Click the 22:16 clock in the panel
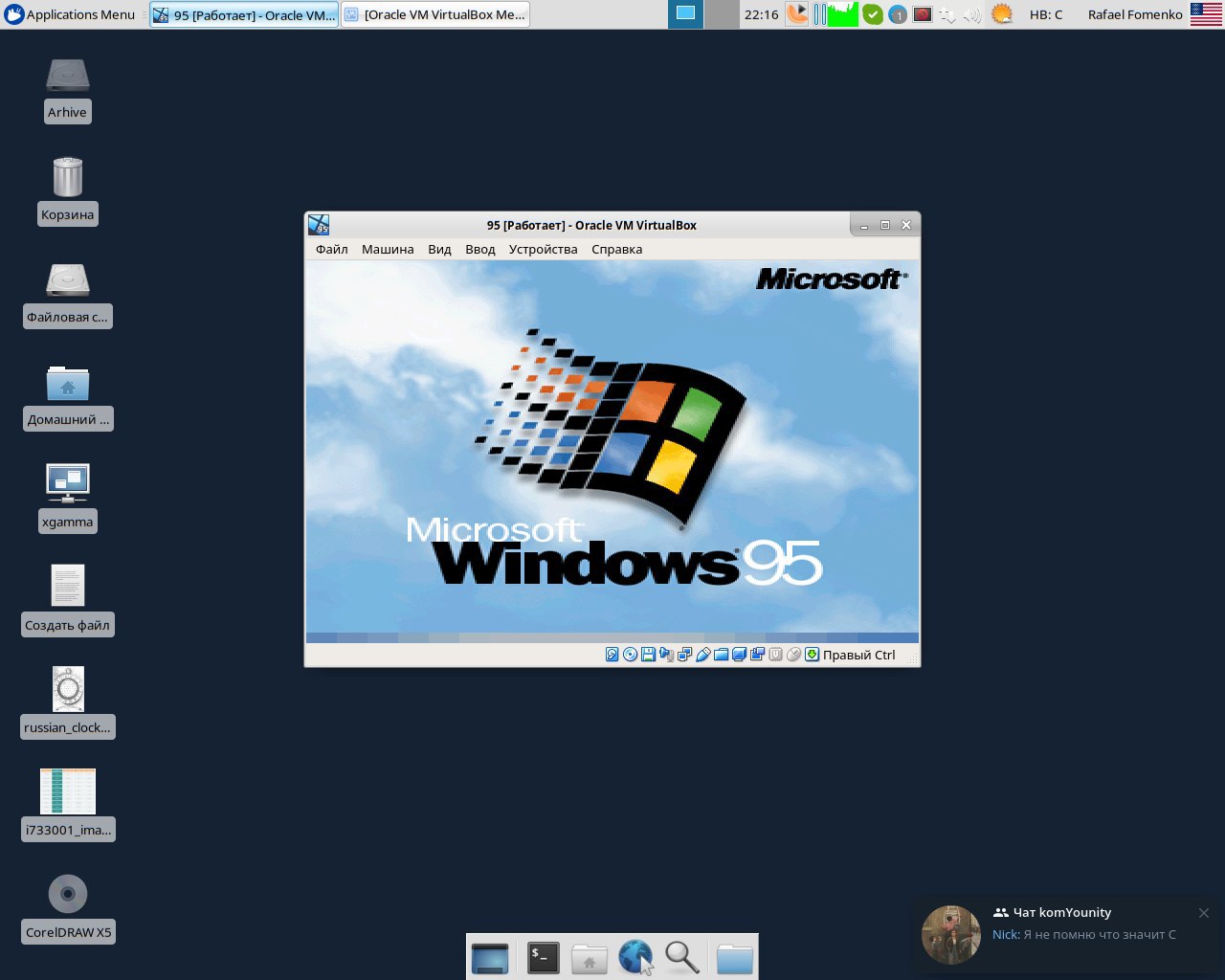 pos(762,14)
